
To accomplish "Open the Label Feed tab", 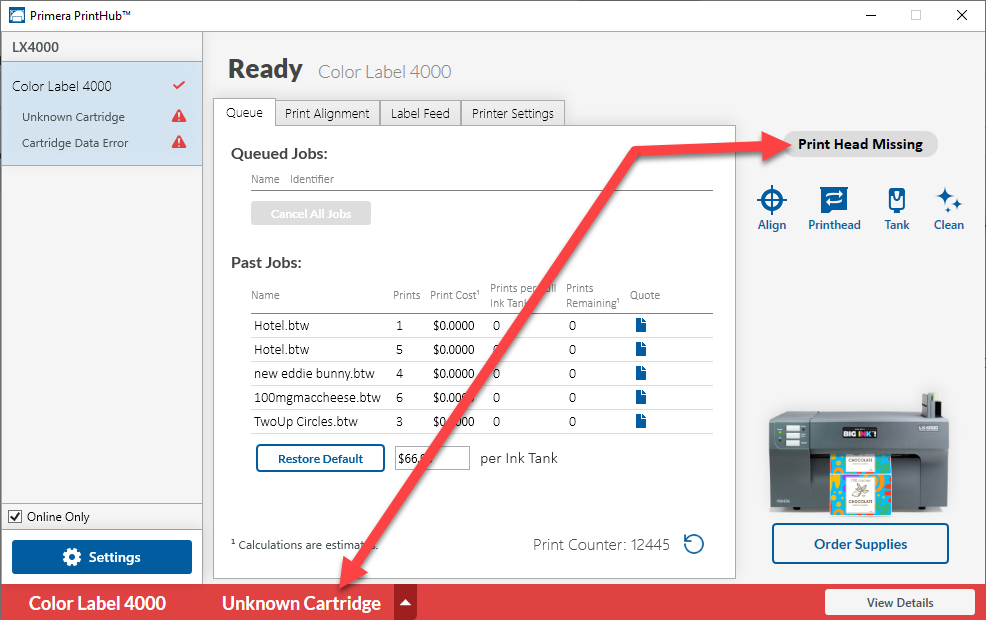I will (420, 113).
